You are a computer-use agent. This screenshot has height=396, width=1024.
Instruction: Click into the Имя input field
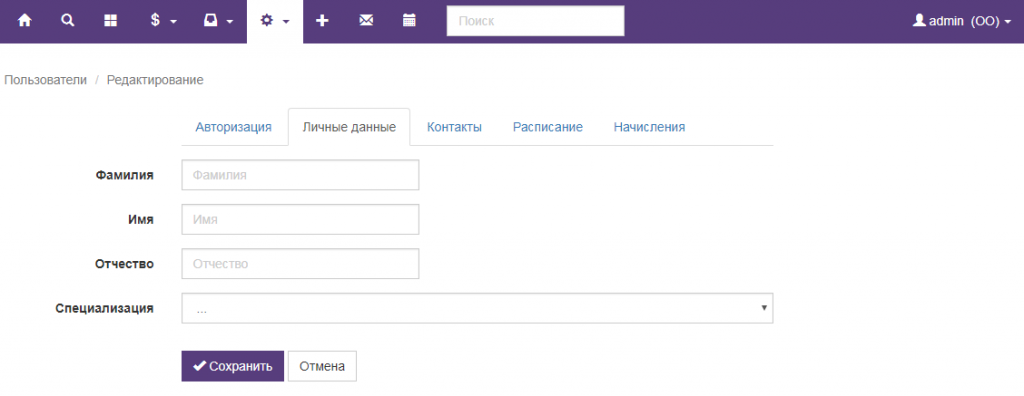(x=300, y=220)
